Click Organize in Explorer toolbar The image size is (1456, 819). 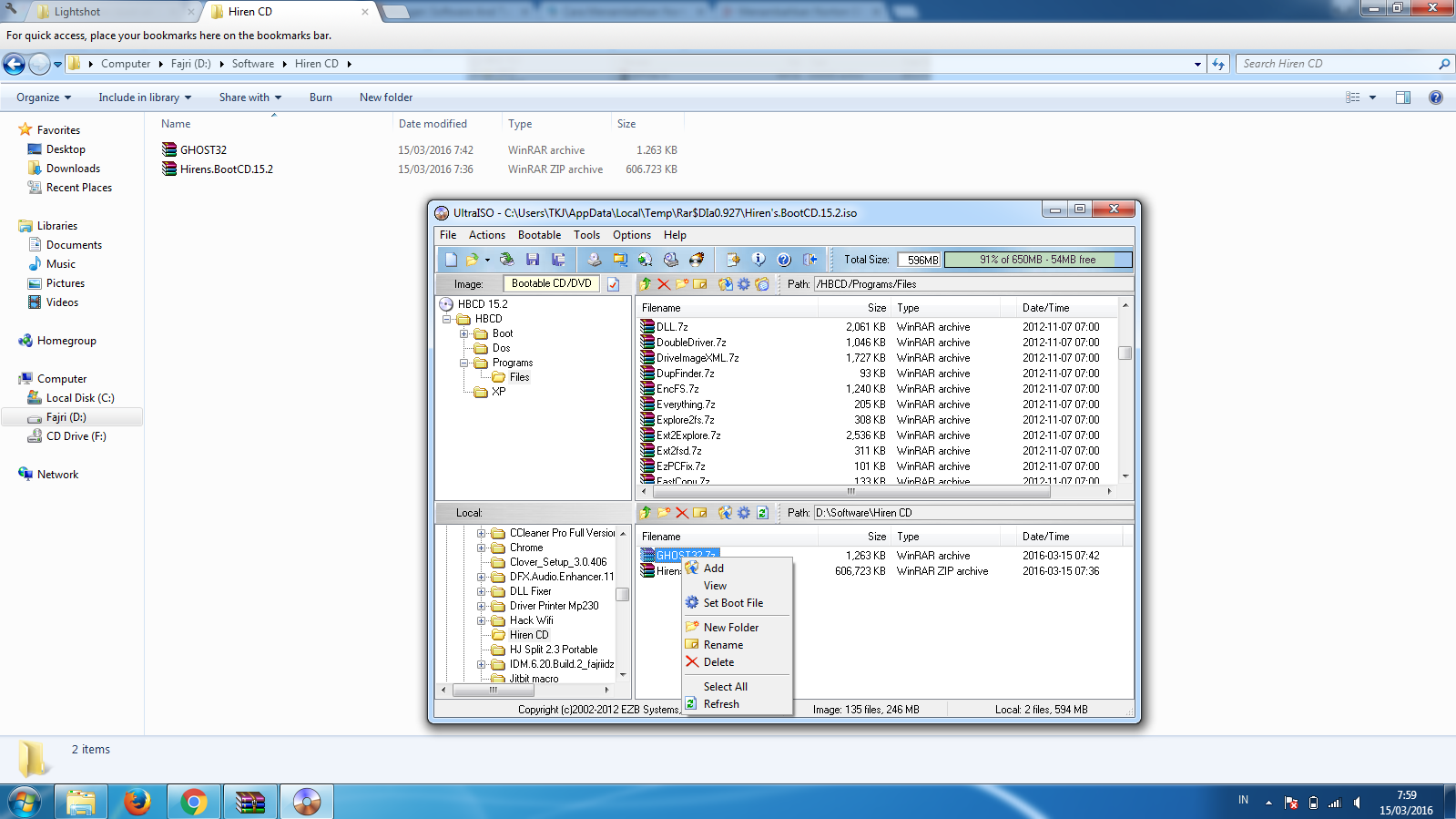point(43,97)
